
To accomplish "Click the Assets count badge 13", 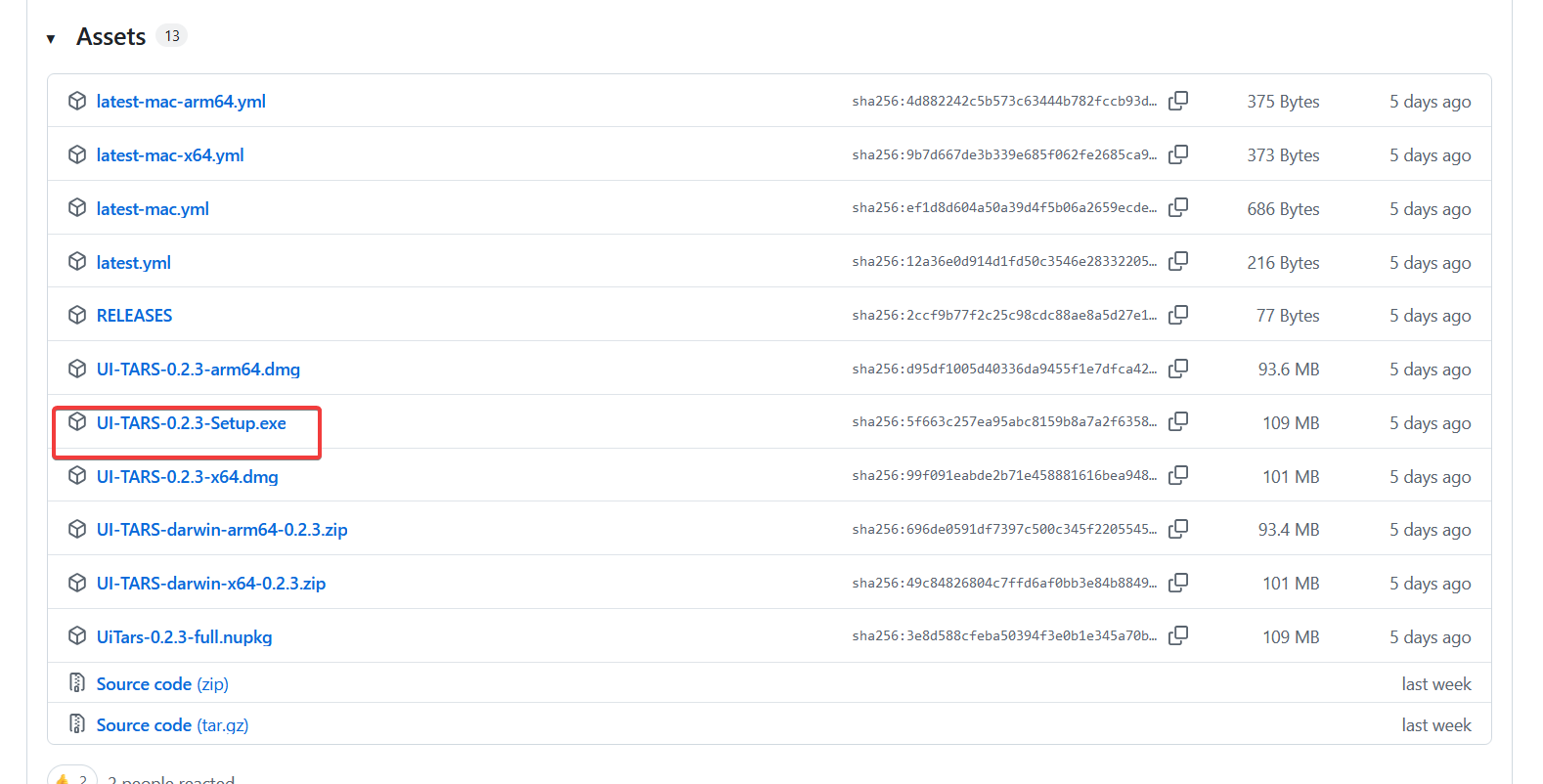I will coord(172,36).
